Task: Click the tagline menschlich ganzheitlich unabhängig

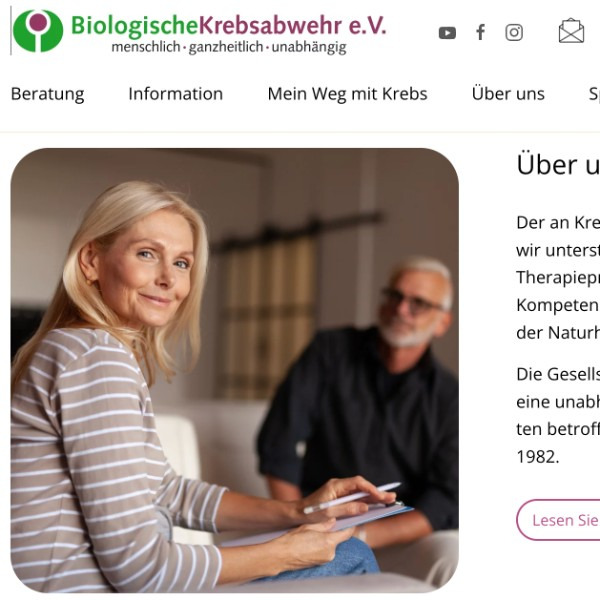Action: (x=229, y=47)
